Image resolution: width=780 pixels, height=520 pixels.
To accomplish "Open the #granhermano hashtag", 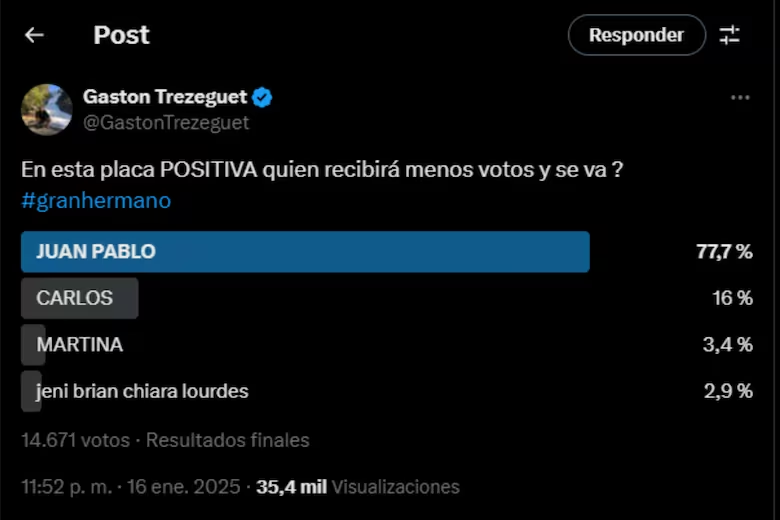I will 96,200.
